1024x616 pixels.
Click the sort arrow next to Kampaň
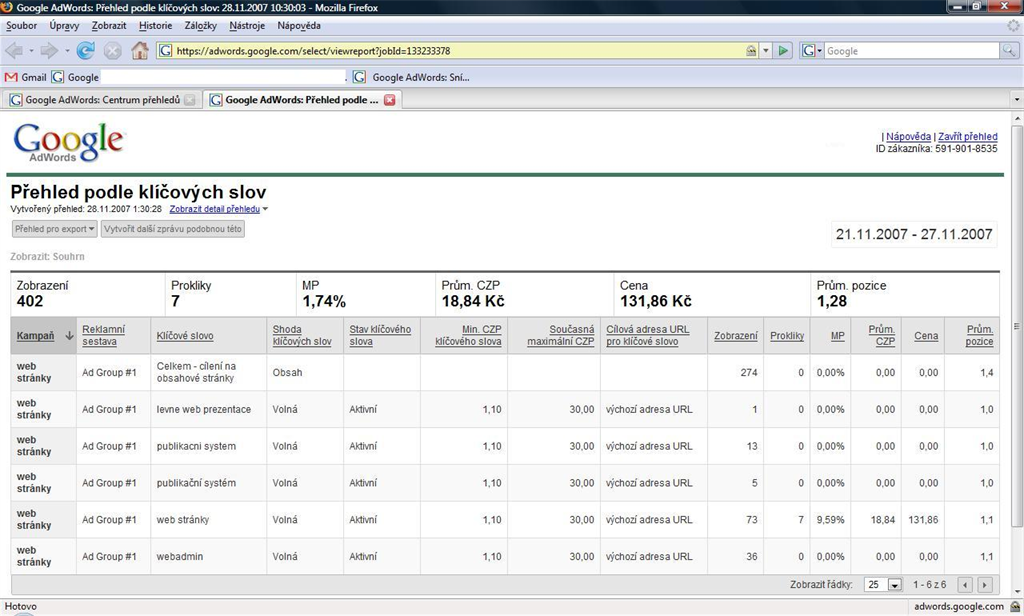point(69,336)
